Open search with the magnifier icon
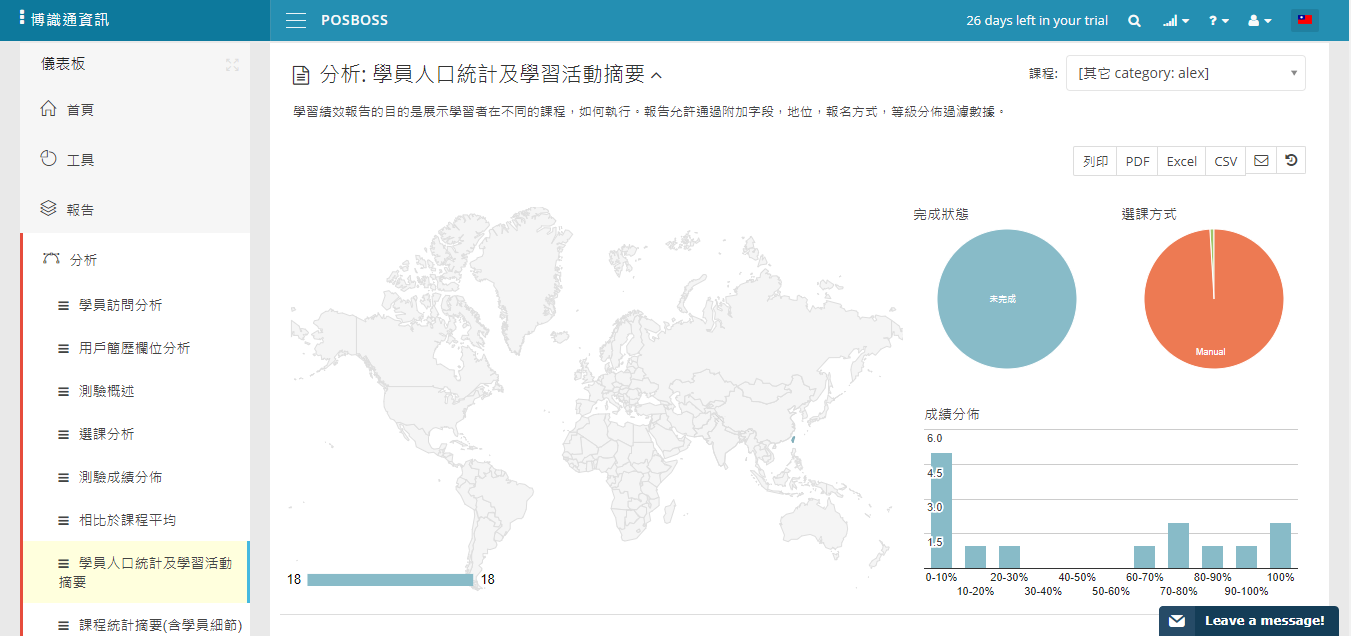1351x636 pixels. coord(1134,21)
